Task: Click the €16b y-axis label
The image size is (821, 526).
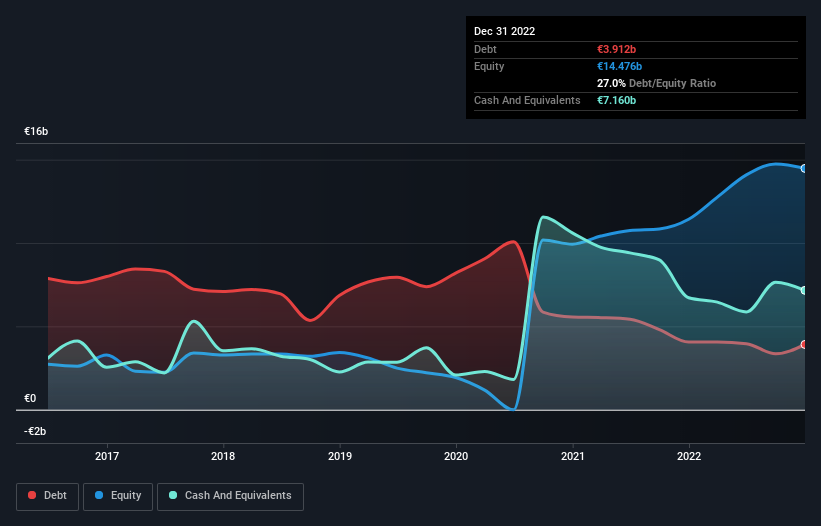Action: (36, 131)
